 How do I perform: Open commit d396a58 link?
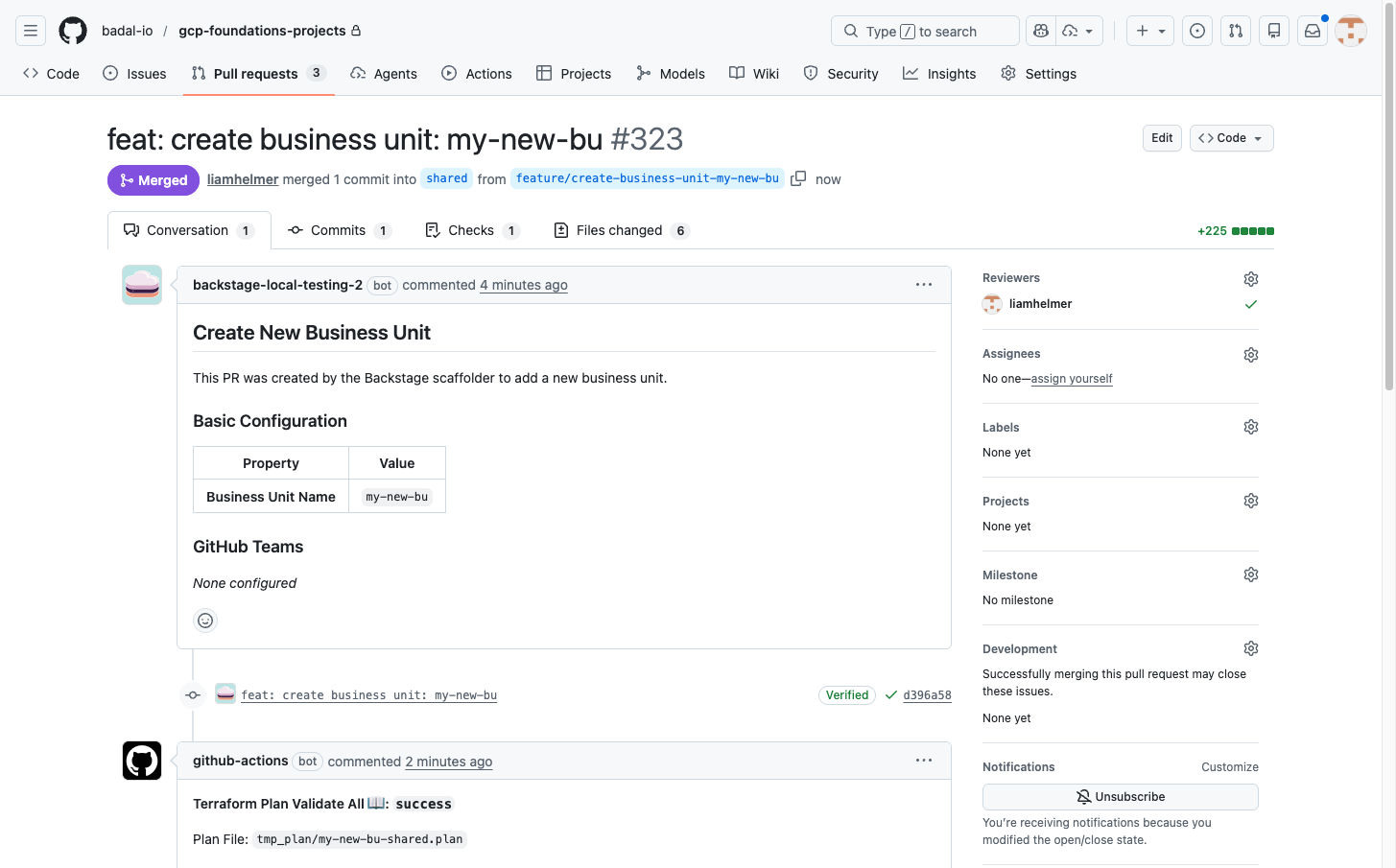tap(927, 695)
